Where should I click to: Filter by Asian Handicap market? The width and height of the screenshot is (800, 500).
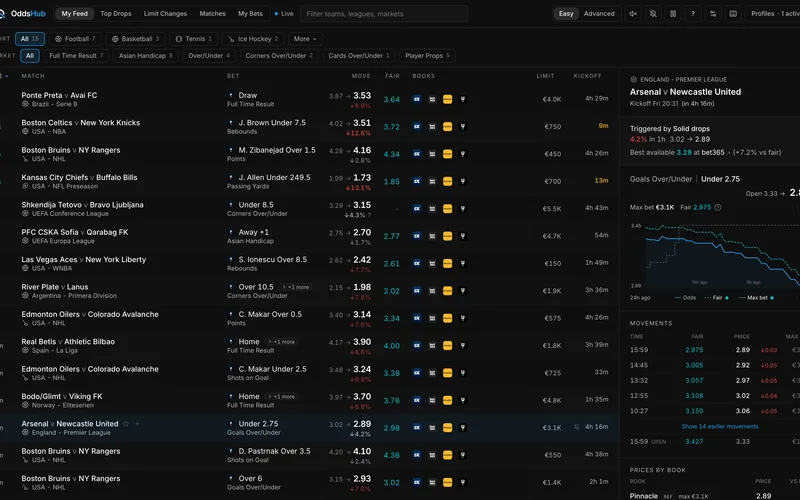tap(145, 56)
